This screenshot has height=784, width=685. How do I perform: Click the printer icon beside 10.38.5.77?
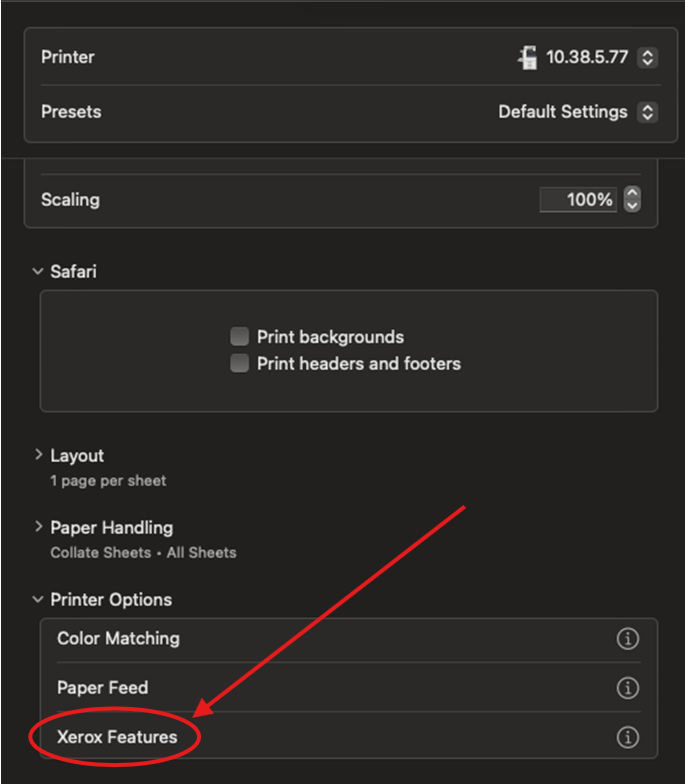tap(527, 58)
